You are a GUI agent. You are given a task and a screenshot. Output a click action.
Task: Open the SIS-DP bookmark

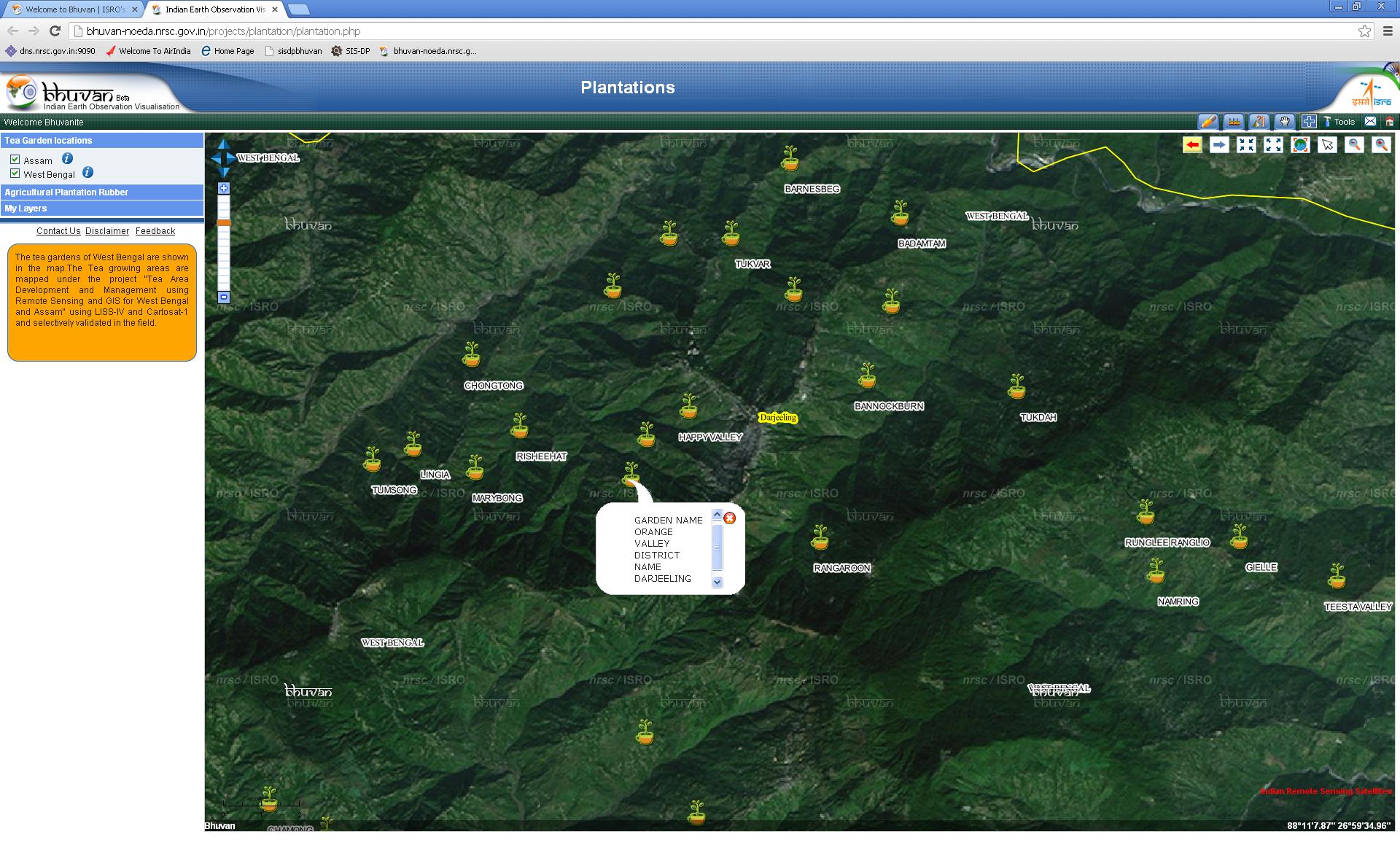[x=351, y=51]
